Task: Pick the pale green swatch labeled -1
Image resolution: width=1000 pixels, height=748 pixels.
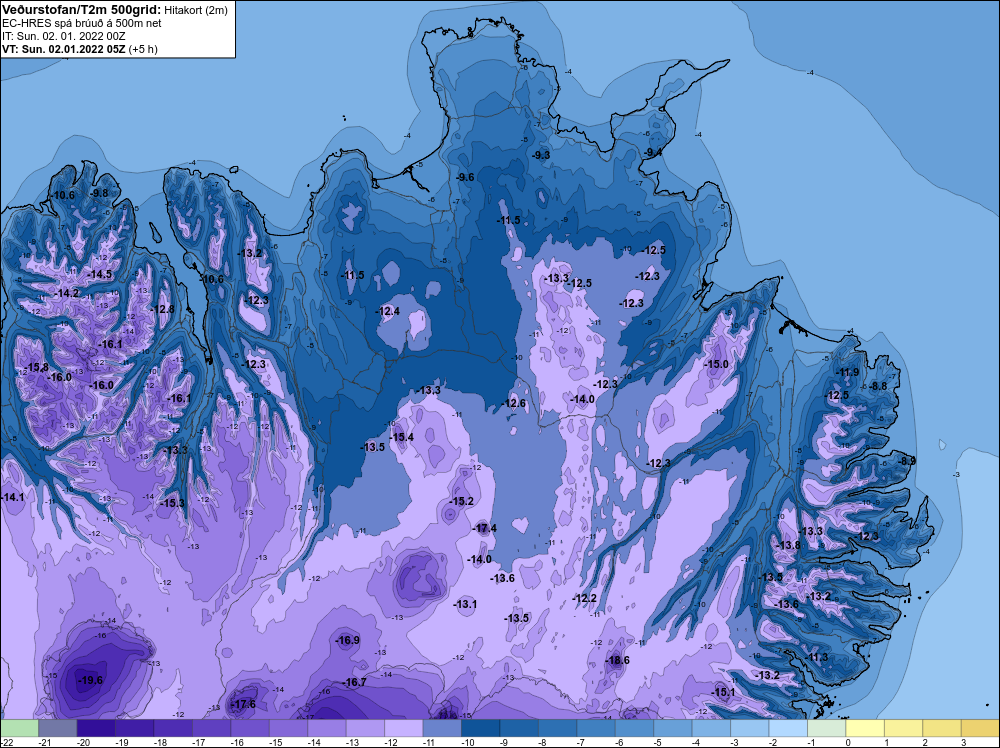Action: [x=827, y=728]
